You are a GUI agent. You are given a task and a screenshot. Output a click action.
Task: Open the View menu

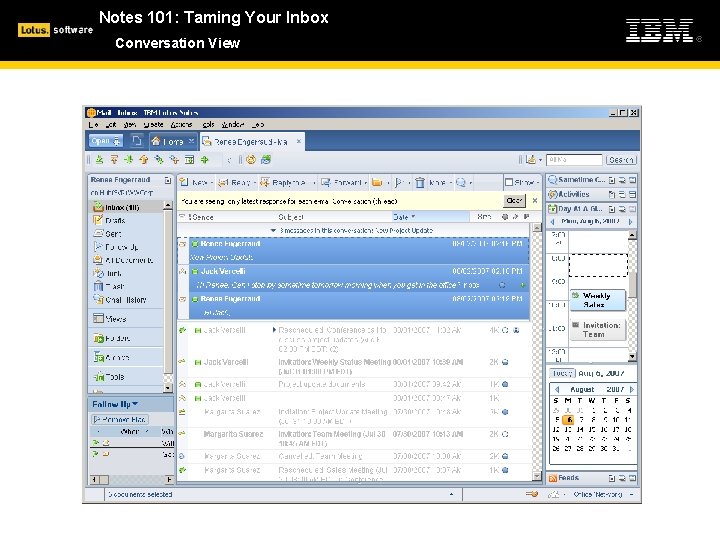[x=129, y=124]
